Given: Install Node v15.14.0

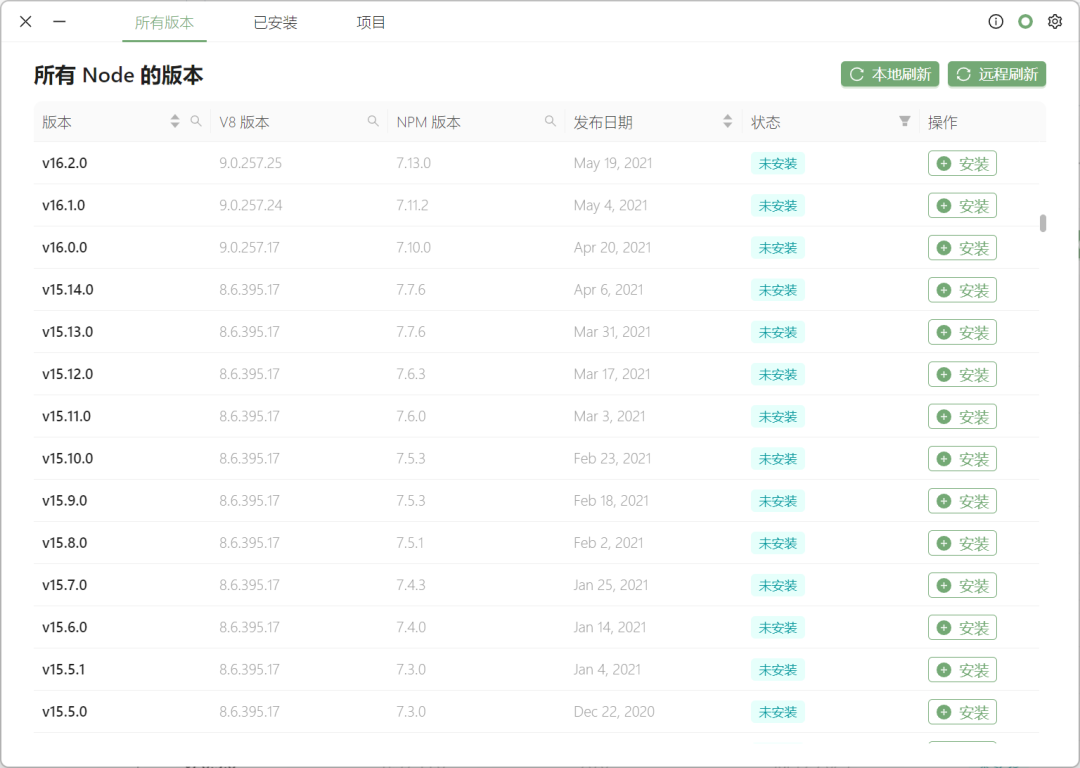Looking at the screenshot, I should [962, 290].
